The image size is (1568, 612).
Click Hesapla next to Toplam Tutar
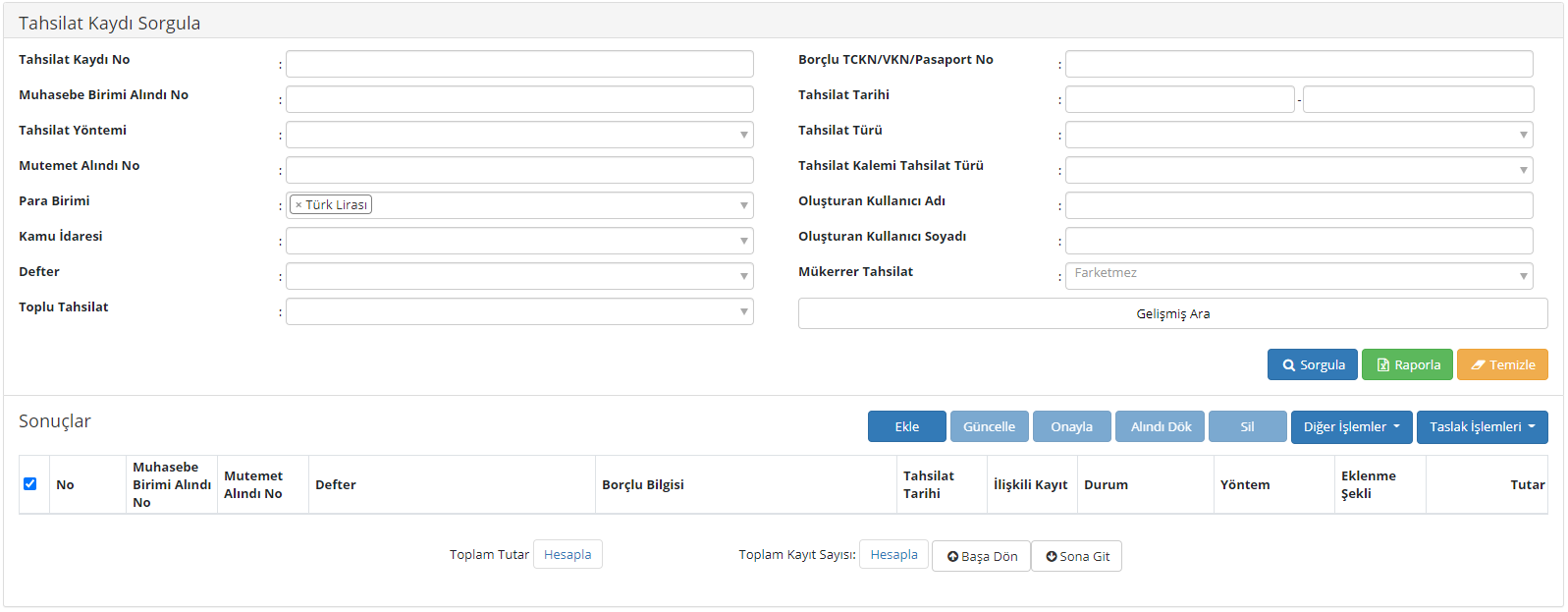[x=568, y=554]
